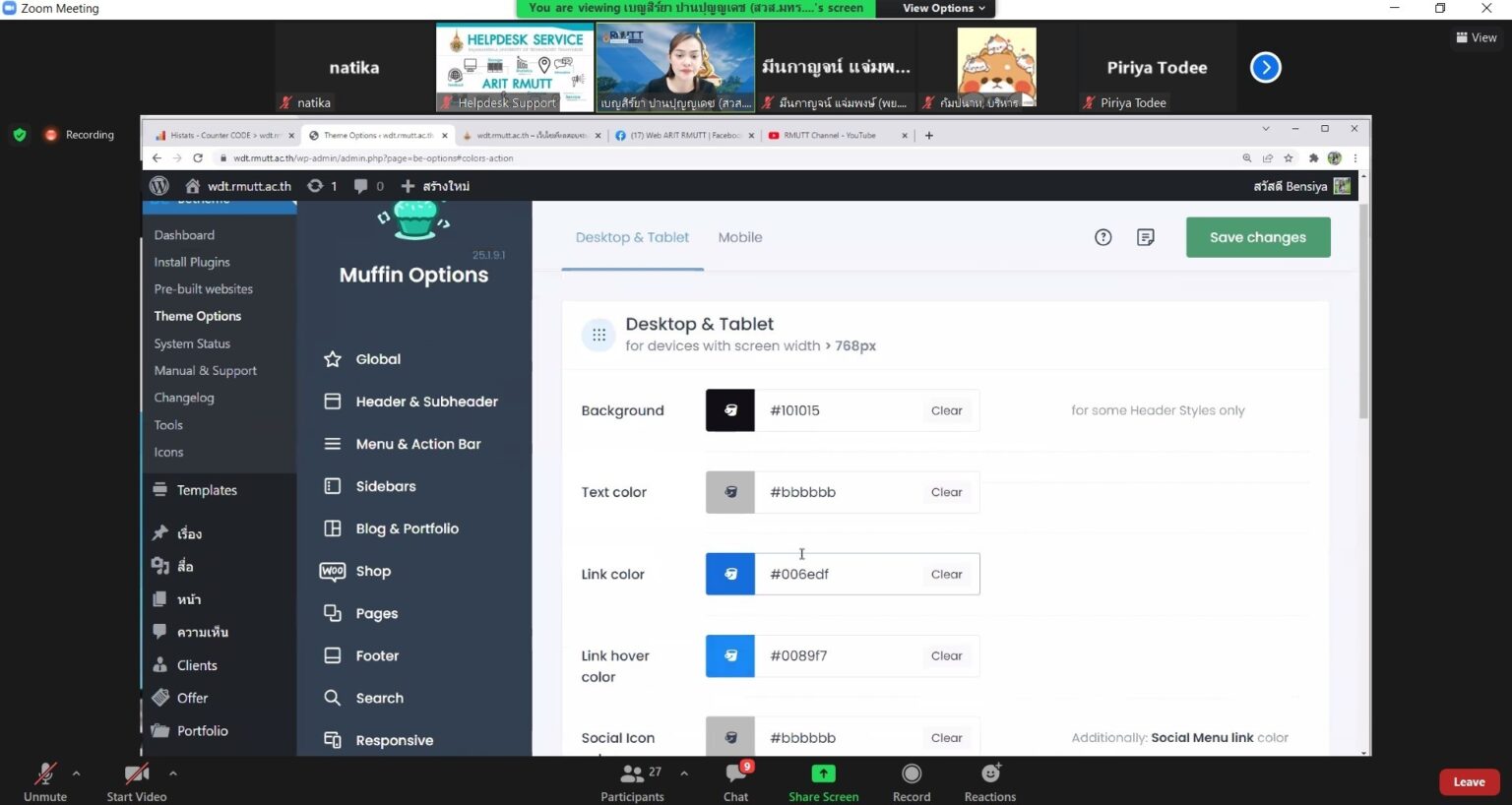Switch to the Mobile tab
The height and width of the screenshot is (805, 1512).
[x=740, y=237]
